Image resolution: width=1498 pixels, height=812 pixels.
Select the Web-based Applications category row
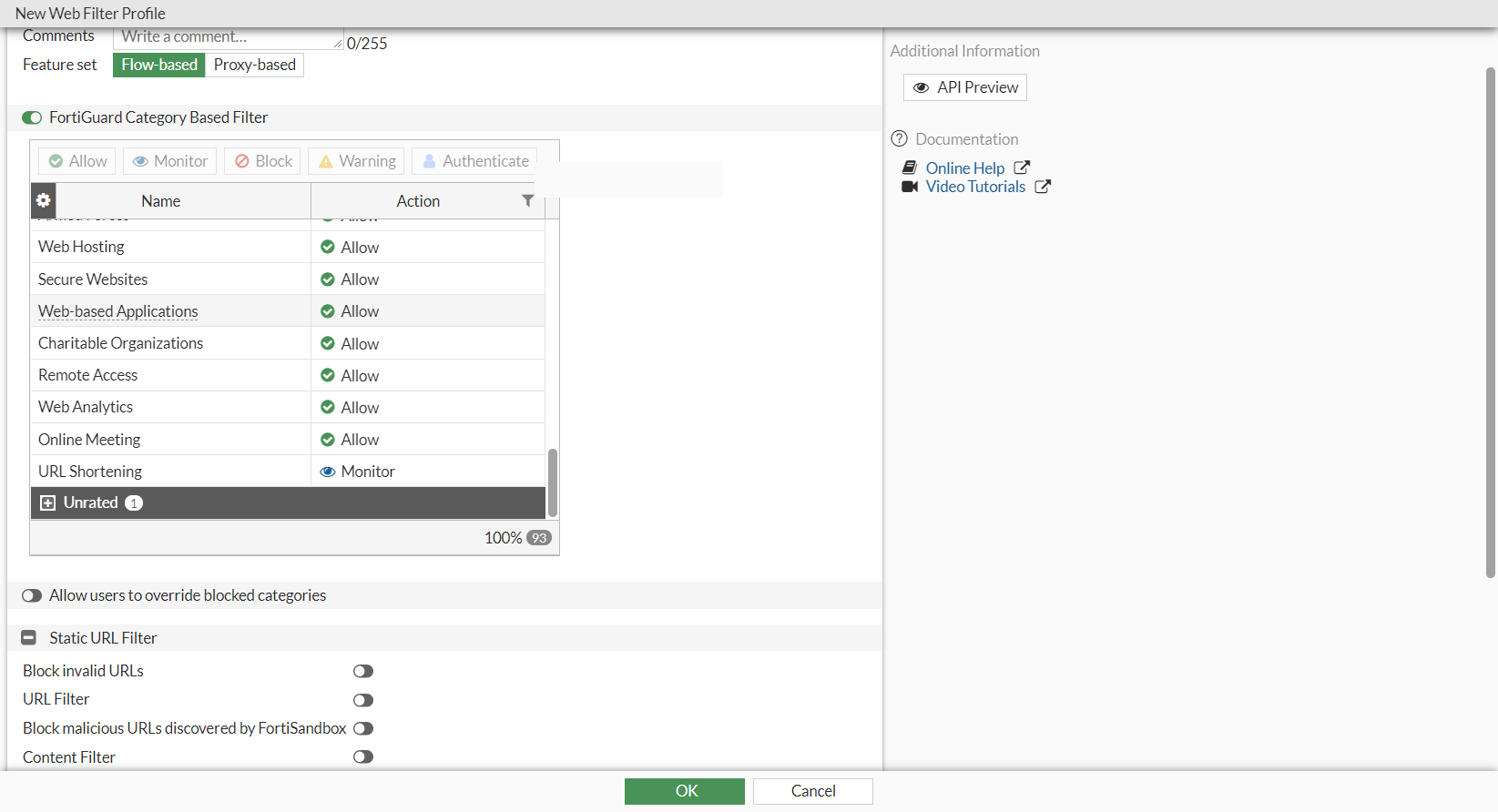point(288,311)
